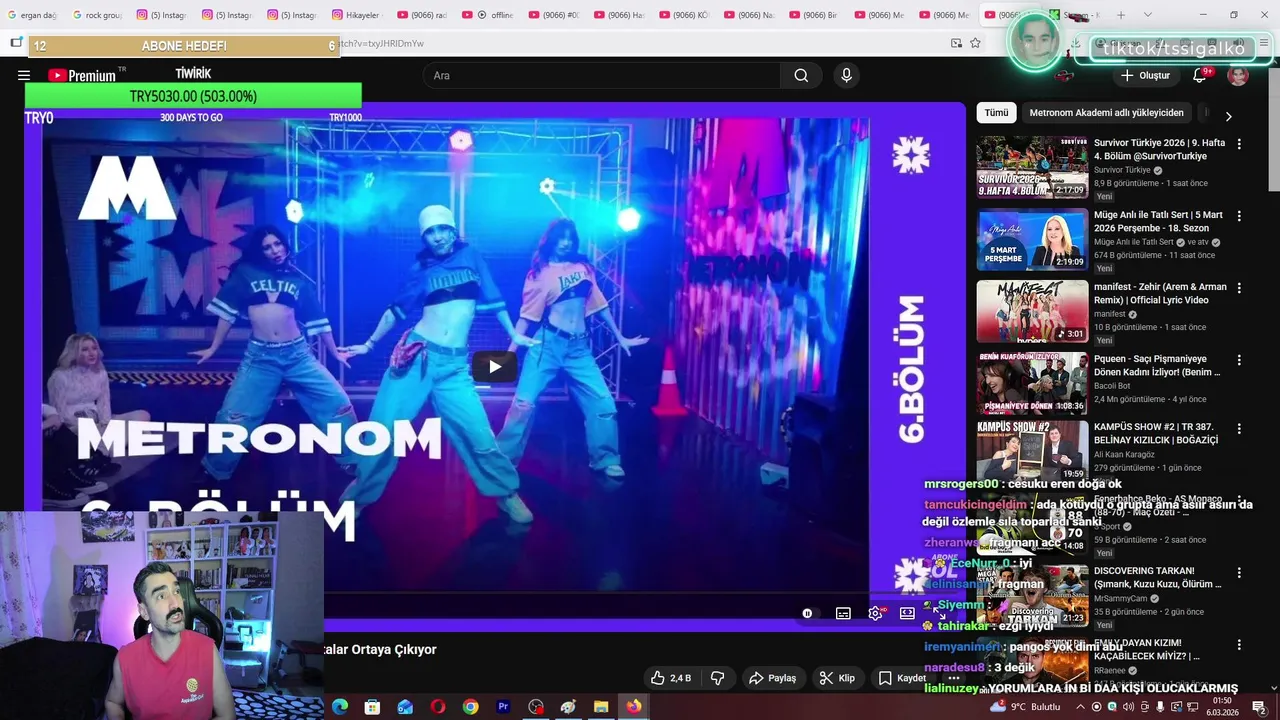Open KAMPÜS SHOW #2 video title
Image resolution: width=1280 pixels, height=720 pixels.
click(x=1156, y=433)
